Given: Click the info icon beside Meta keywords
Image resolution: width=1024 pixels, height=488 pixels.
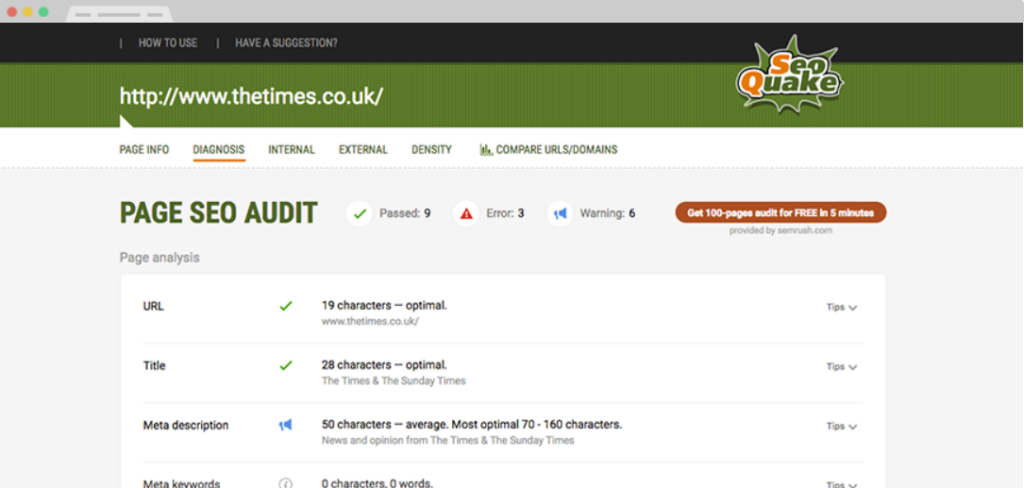Looking at the screenshot, I should [286, 483].
